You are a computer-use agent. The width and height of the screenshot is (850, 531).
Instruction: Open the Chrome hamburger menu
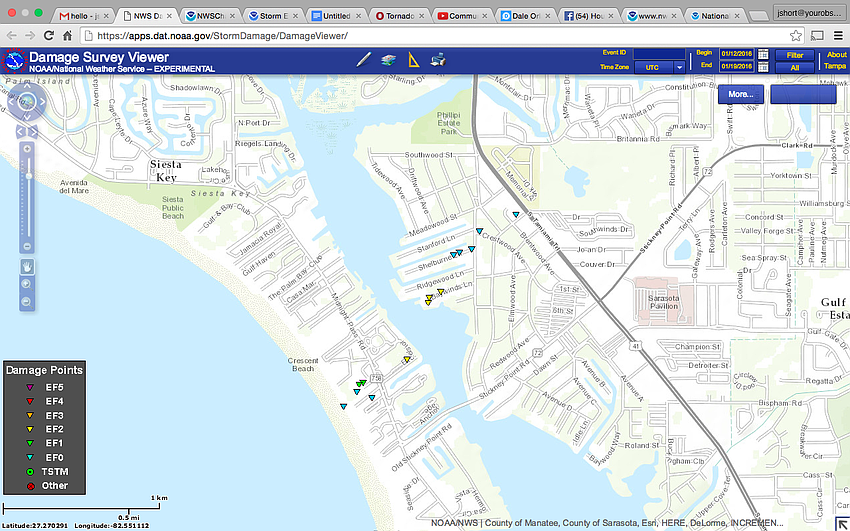pos(838,36)
